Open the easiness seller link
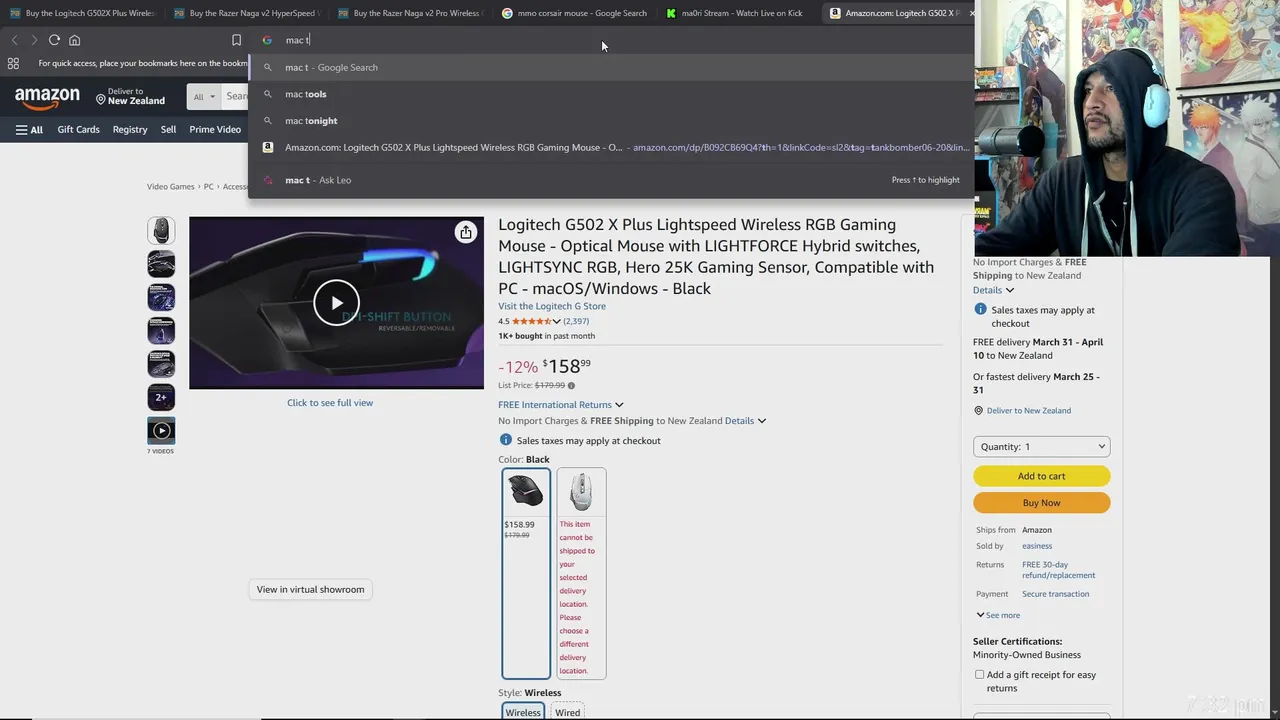 (x=1037, y=546)
